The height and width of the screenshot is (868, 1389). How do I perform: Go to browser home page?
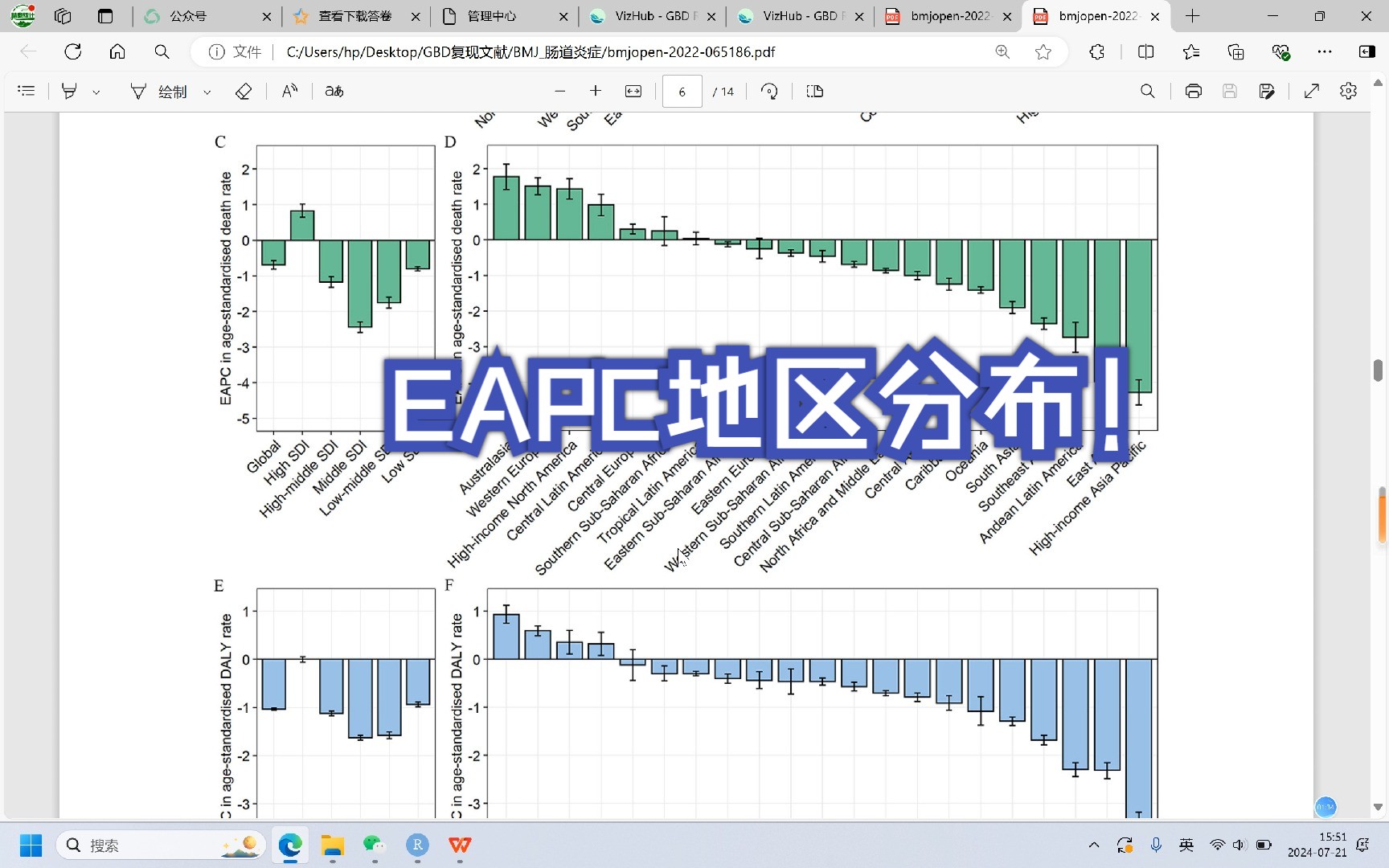(117, 51)
